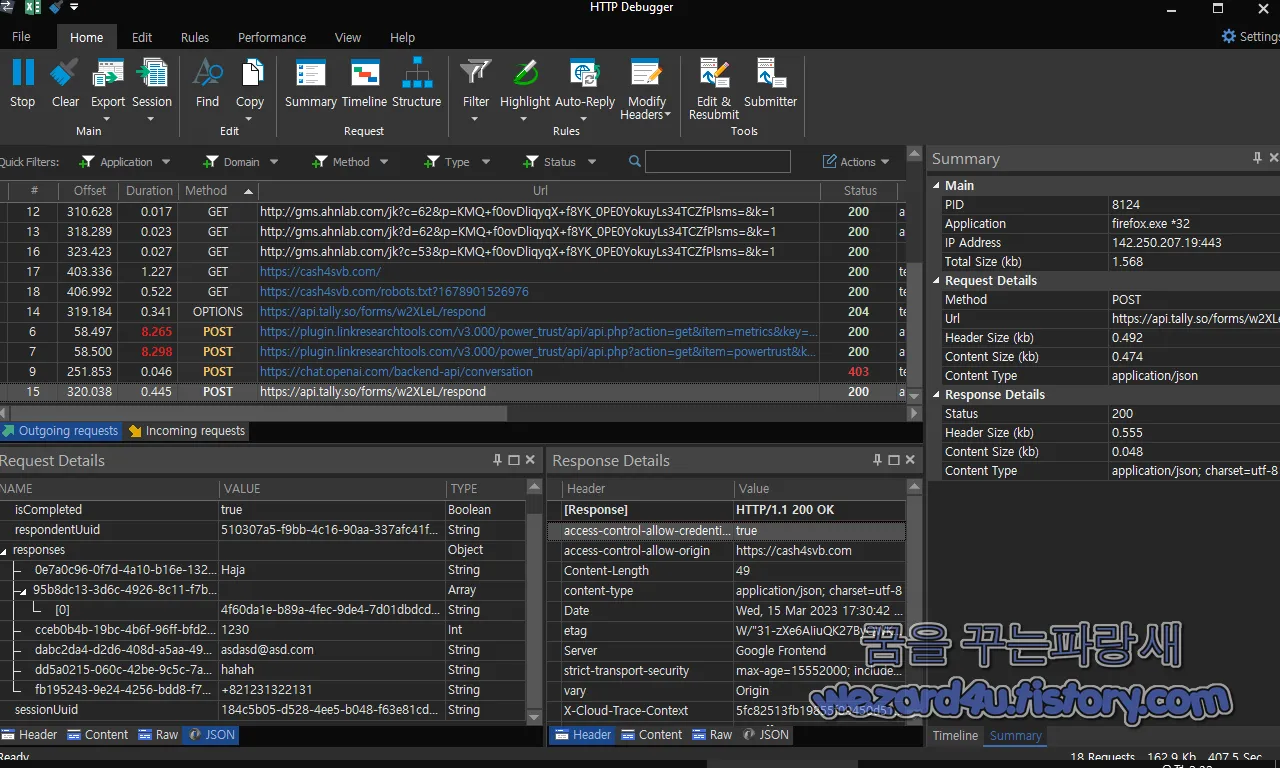Viewport: 1280px width, 768px height.
Task: Open the Actions dropdown
Action: tap(855, 161)
